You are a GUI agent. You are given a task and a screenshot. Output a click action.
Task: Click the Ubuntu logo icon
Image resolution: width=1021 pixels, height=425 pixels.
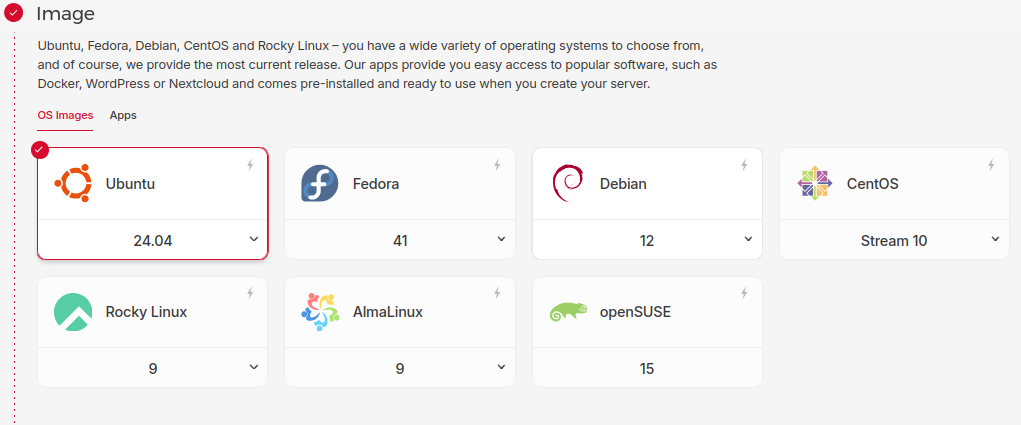(73, 184)
